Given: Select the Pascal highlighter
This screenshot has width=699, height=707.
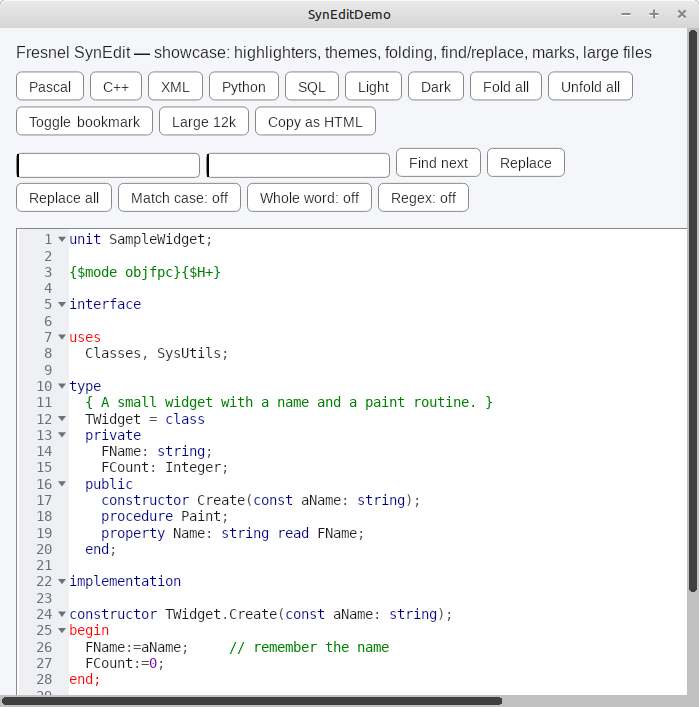Looking at the screenshot, I should click(x=50, y=86).
